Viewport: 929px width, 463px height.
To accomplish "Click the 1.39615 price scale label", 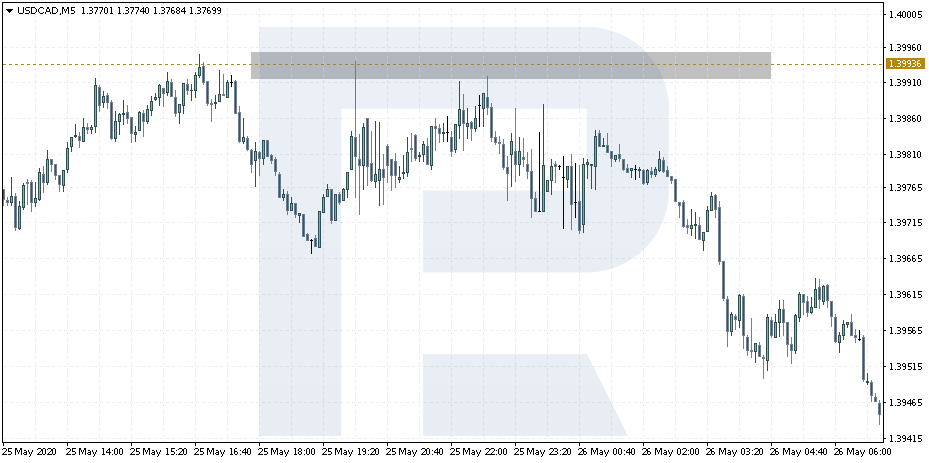I will (906, 295).
